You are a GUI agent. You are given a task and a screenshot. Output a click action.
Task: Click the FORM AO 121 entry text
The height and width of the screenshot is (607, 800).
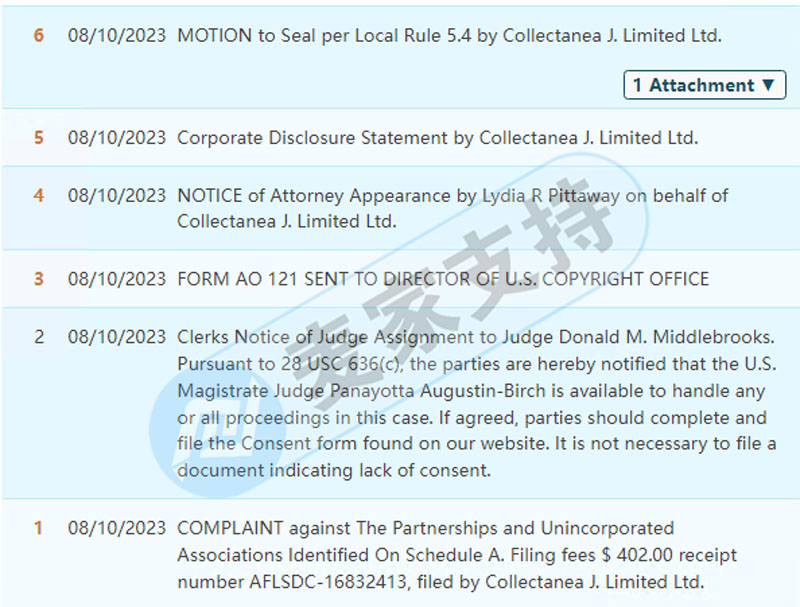tap(443, 279)
